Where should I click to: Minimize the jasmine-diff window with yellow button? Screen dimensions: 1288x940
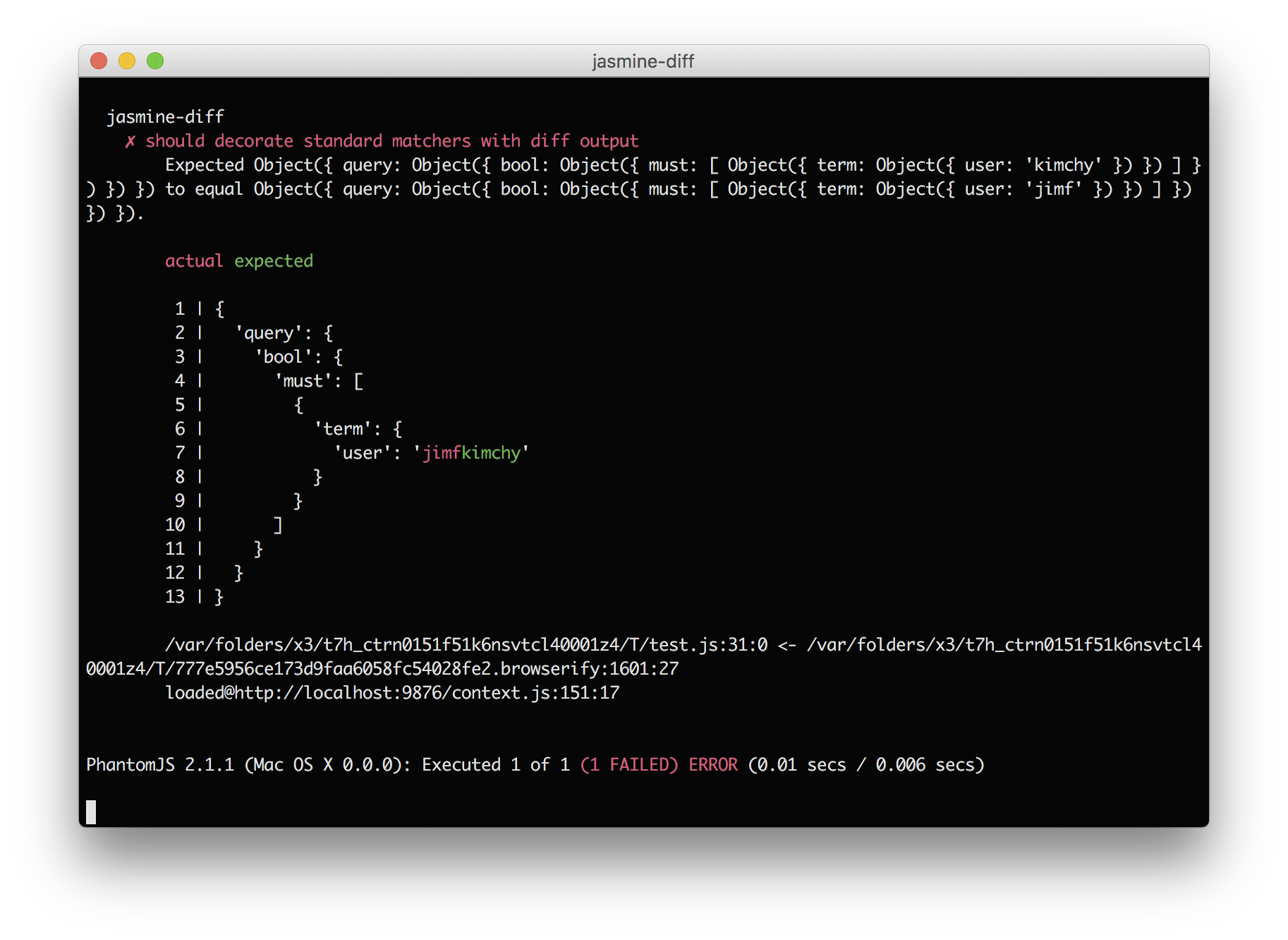click(x=127, y=61)
